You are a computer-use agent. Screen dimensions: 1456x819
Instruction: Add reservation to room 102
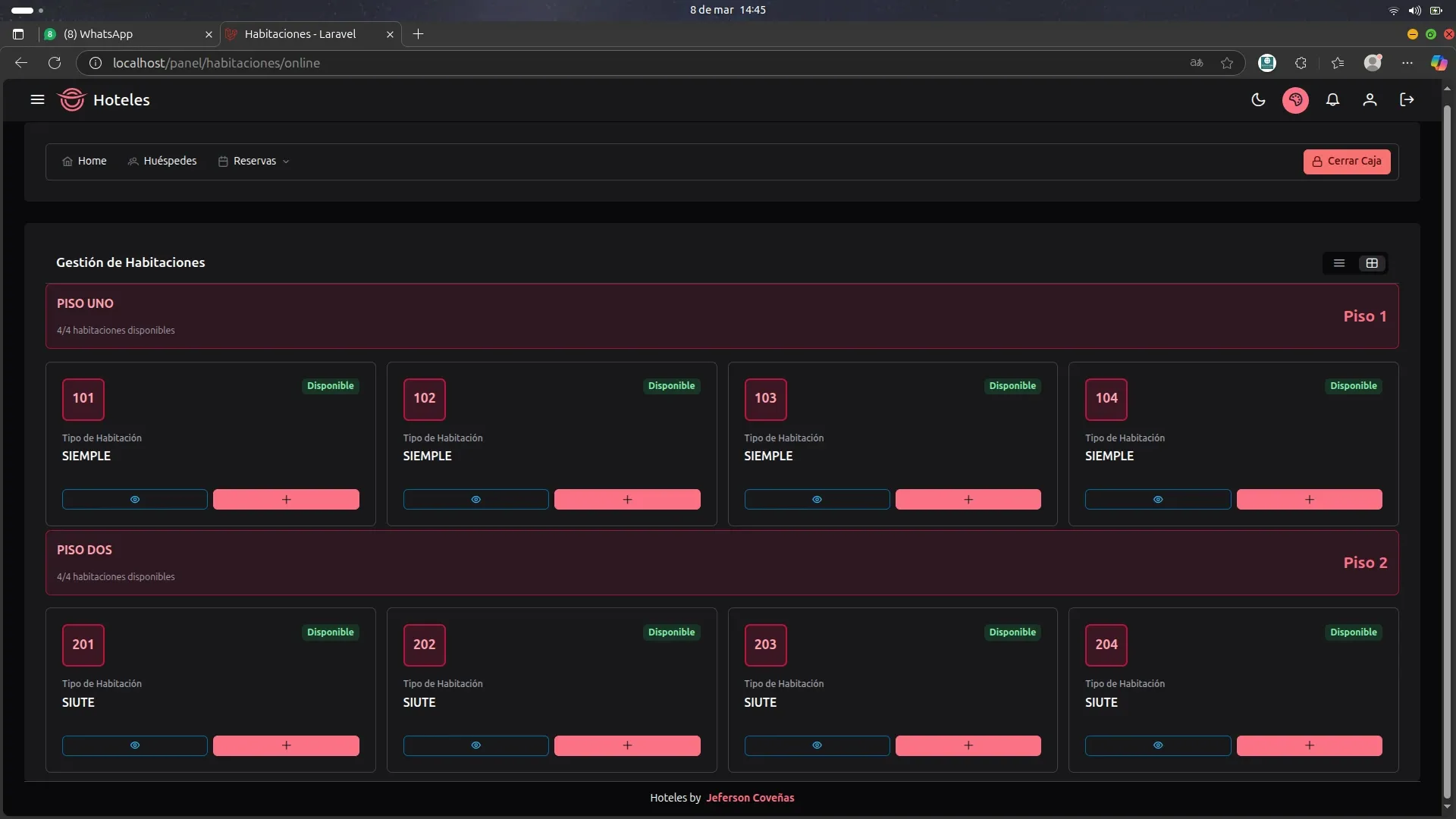click(627, 500)
